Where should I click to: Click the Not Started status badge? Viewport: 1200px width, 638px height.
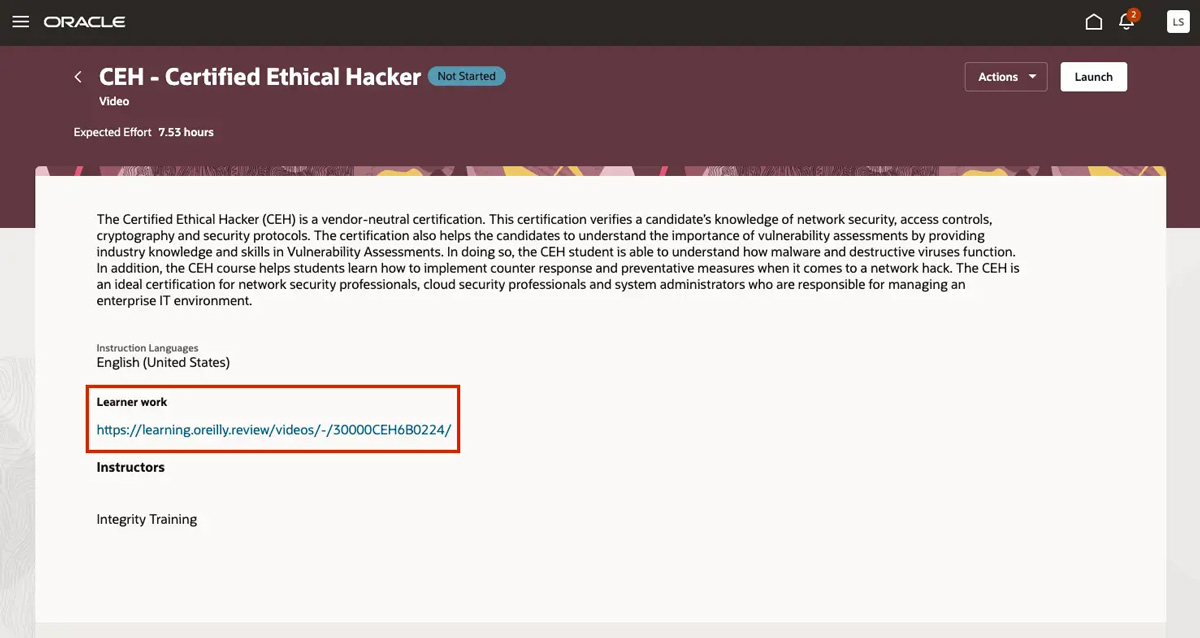click(x=467, y=76)
